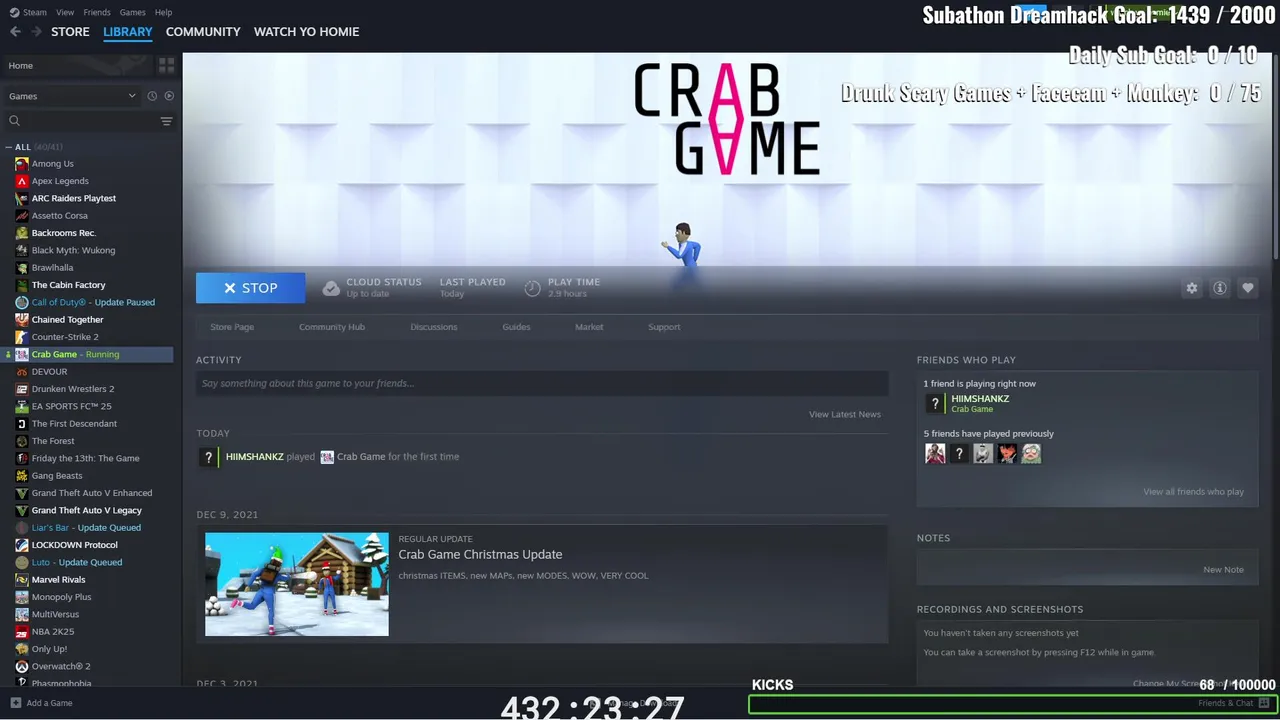Collapse the ALL games group
Viewport: 1280px width, 720px height.
9,147
